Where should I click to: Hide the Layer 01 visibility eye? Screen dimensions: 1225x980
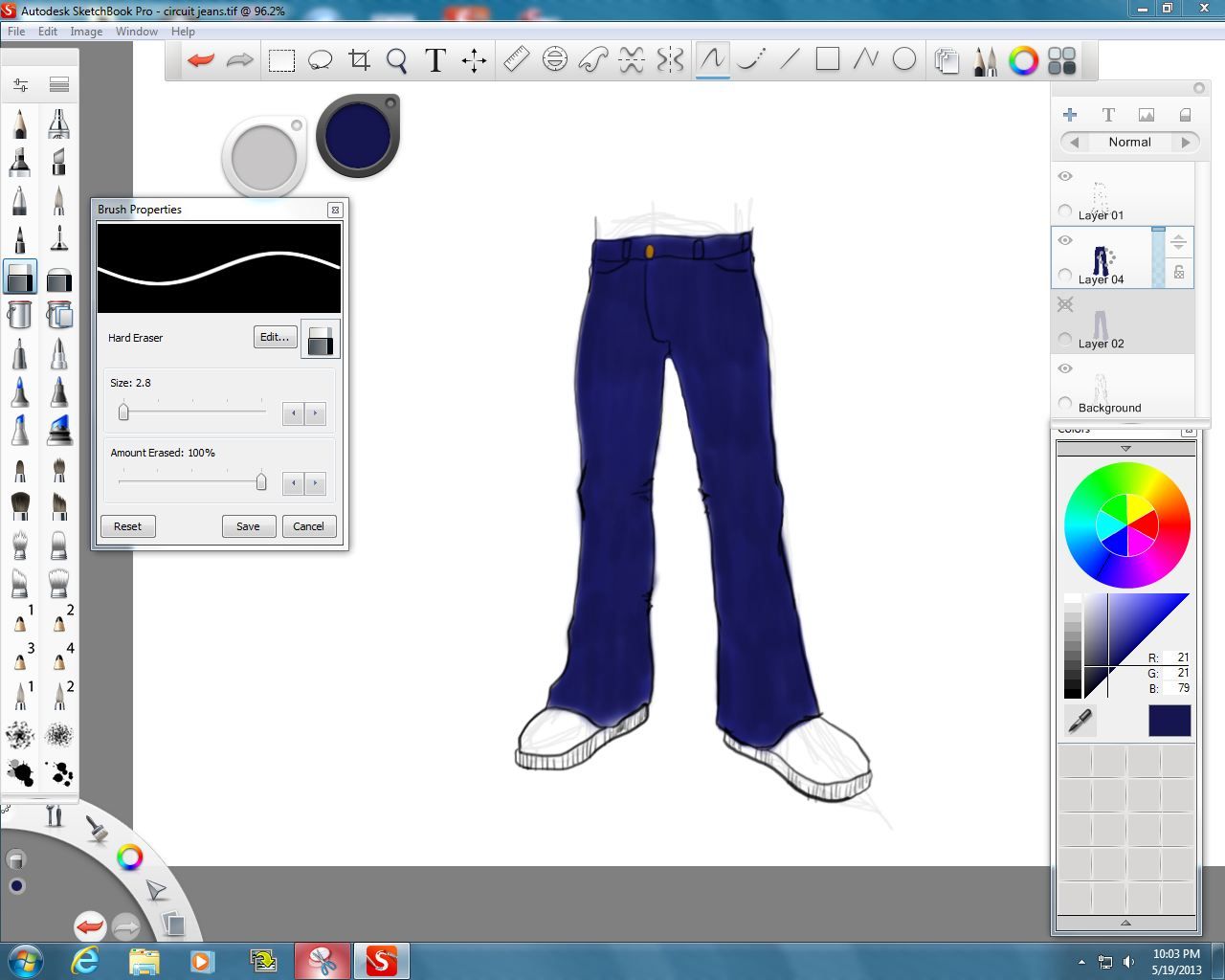pyautogui.click(x=1065, y=176)
